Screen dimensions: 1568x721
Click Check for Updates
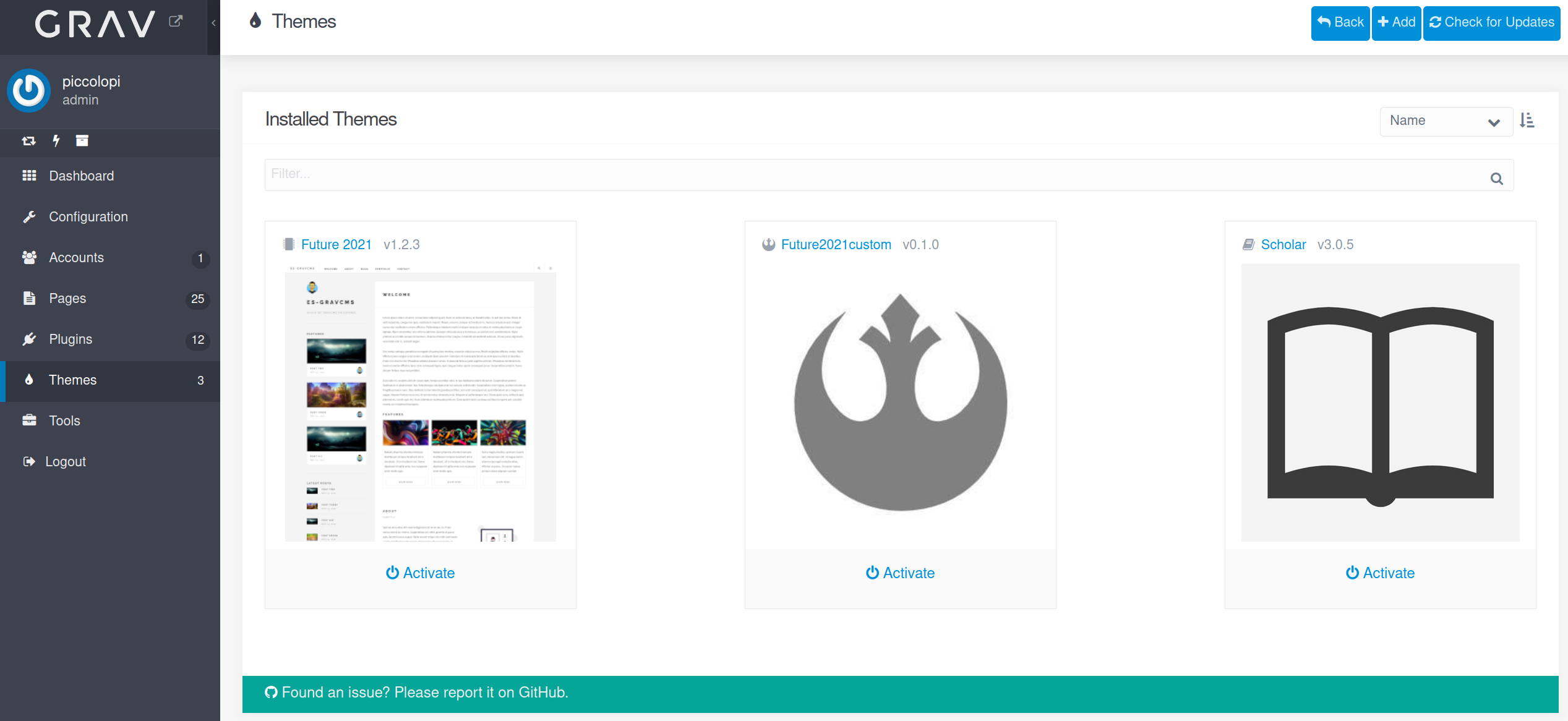tap(1492, 23)
